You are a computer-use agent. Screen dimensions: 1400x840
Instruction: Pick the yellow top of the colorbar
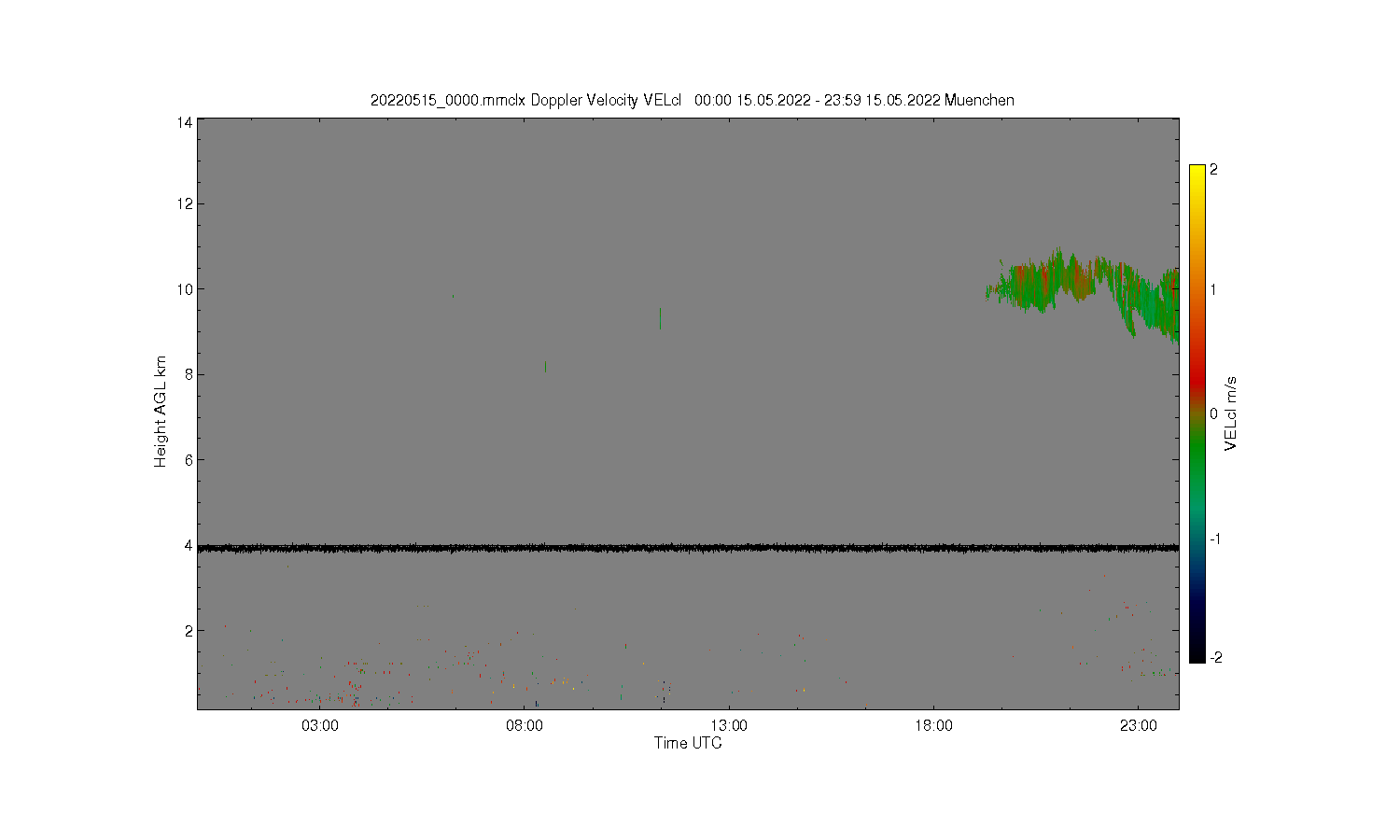(x=1197, y=177)
